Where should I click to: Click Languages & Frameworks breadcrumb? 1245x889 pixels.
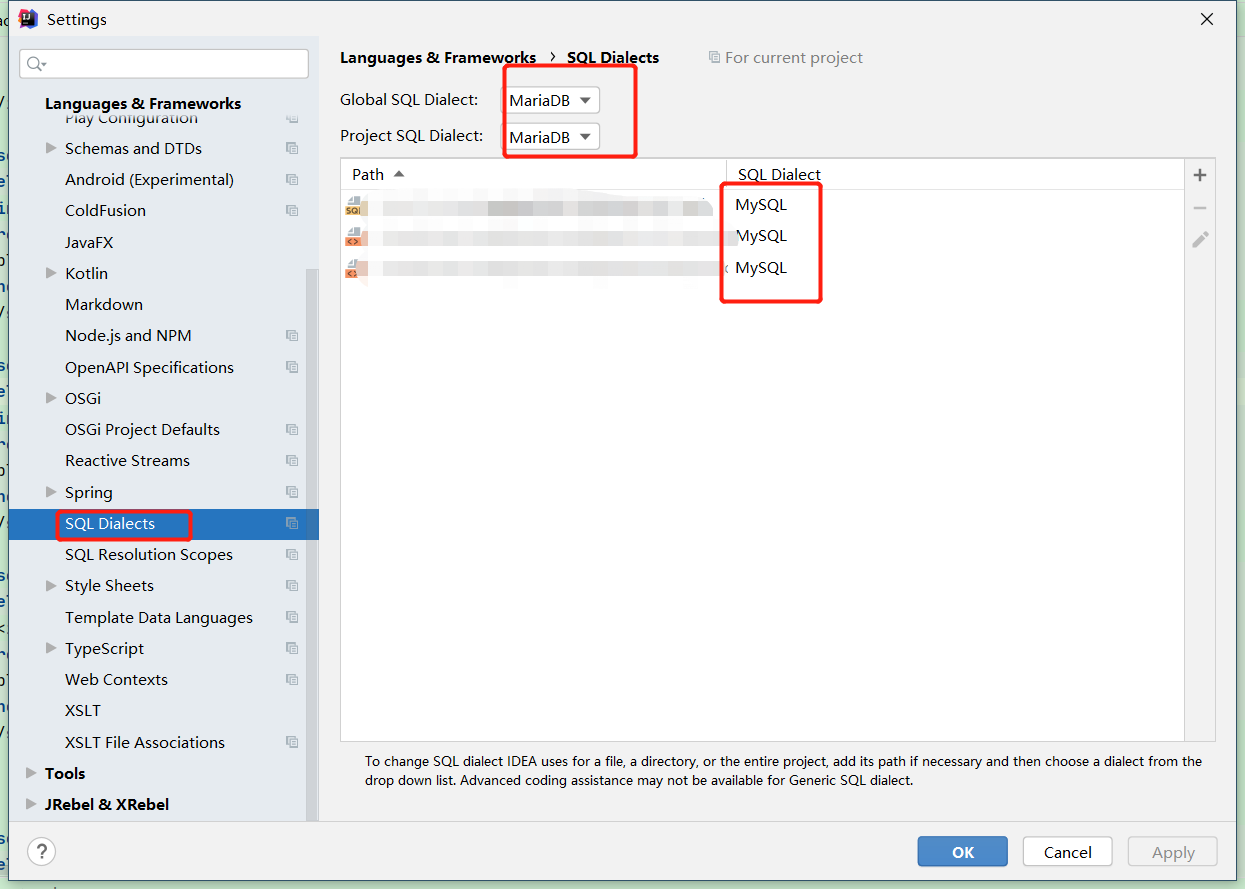(x=438, y=58)
